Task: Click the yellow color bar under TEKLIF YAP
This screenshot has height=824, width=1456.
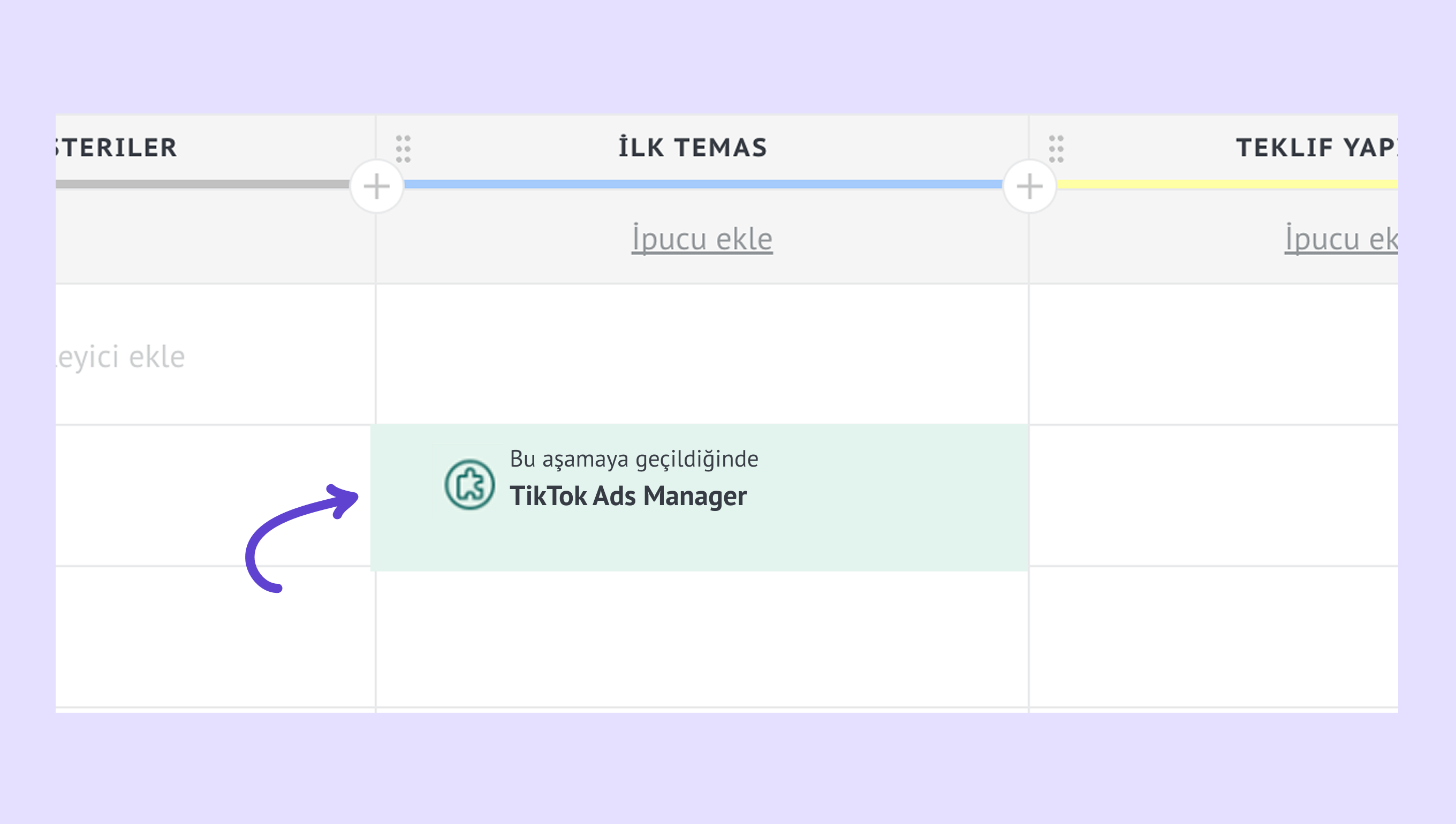Action: coord(1227,184)
